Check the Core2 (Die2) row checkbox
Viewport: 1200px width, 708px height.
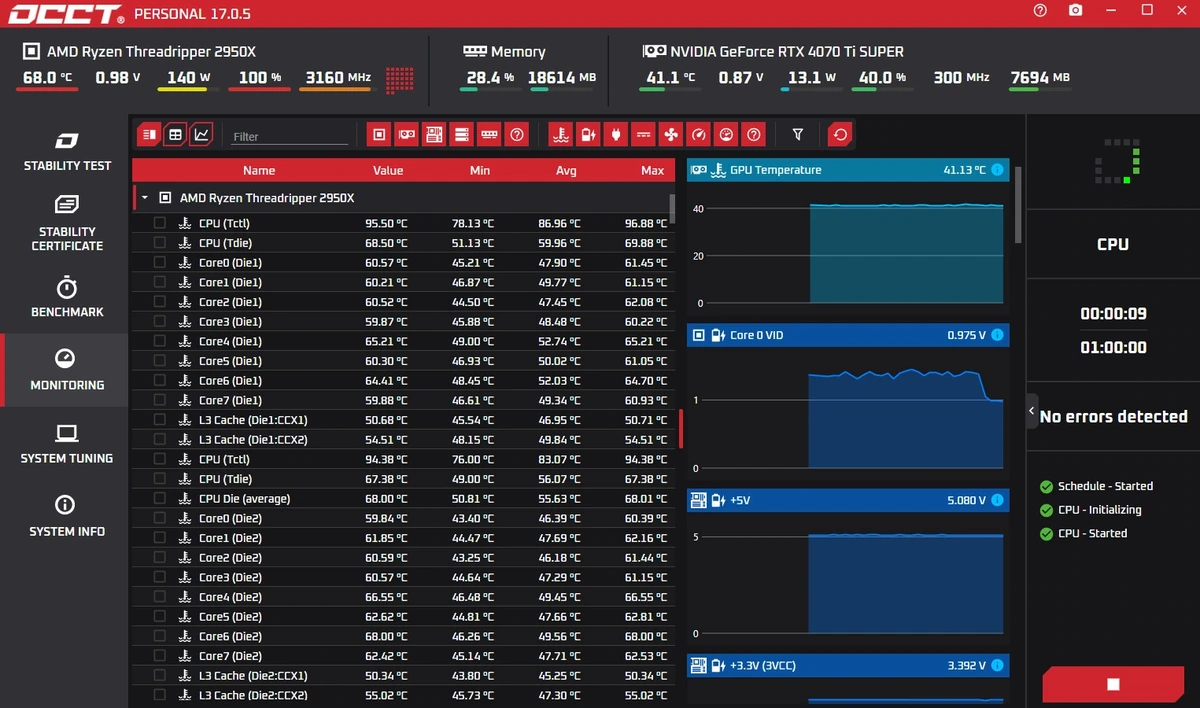coord(160,557)
